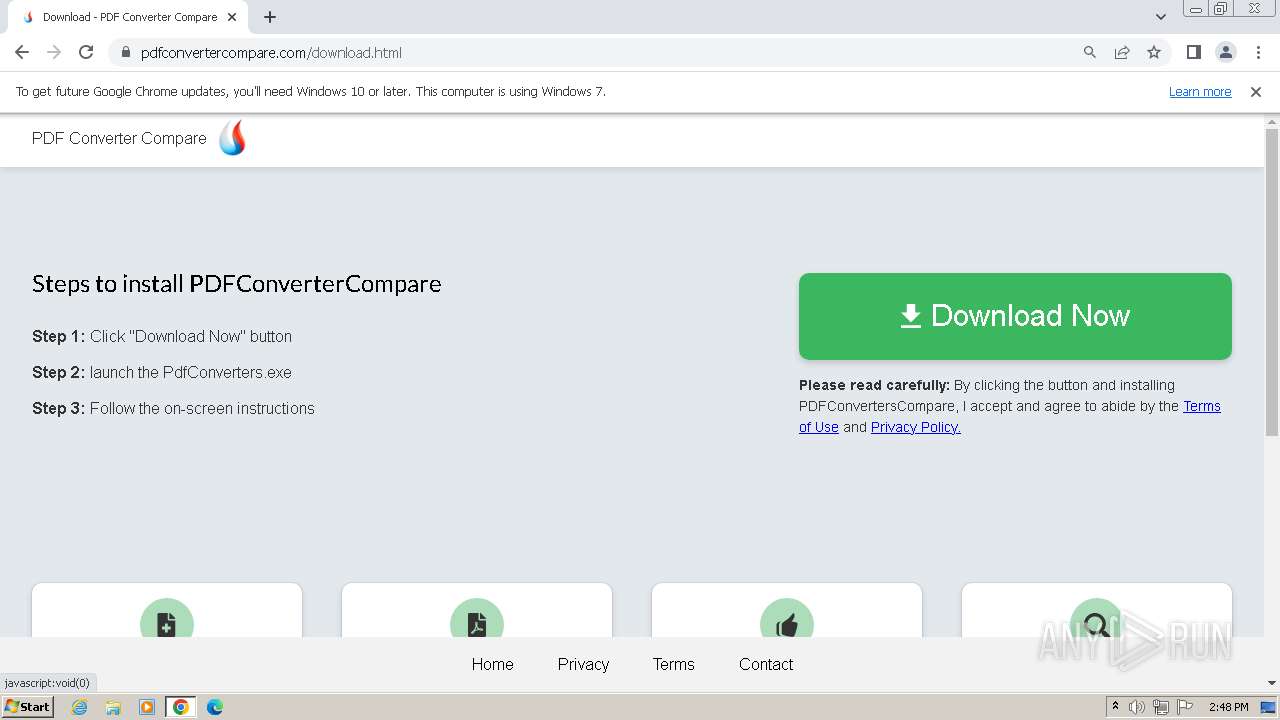This screenshot has width=1280, height=720.
Task: Open the Windows Start menu
Action: (28, 707)
